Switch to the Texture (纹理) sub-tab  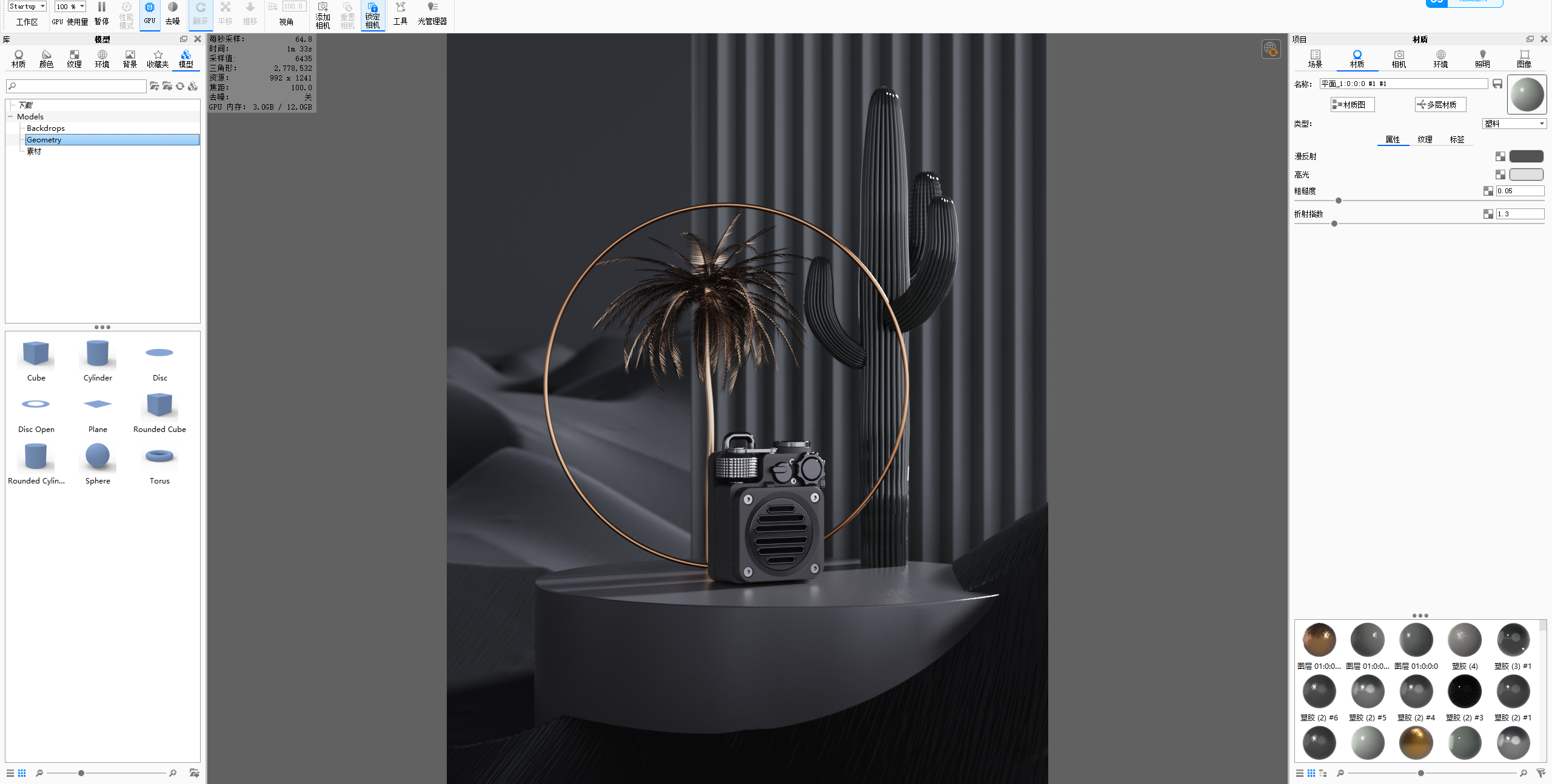click(x=1425, y=139)
